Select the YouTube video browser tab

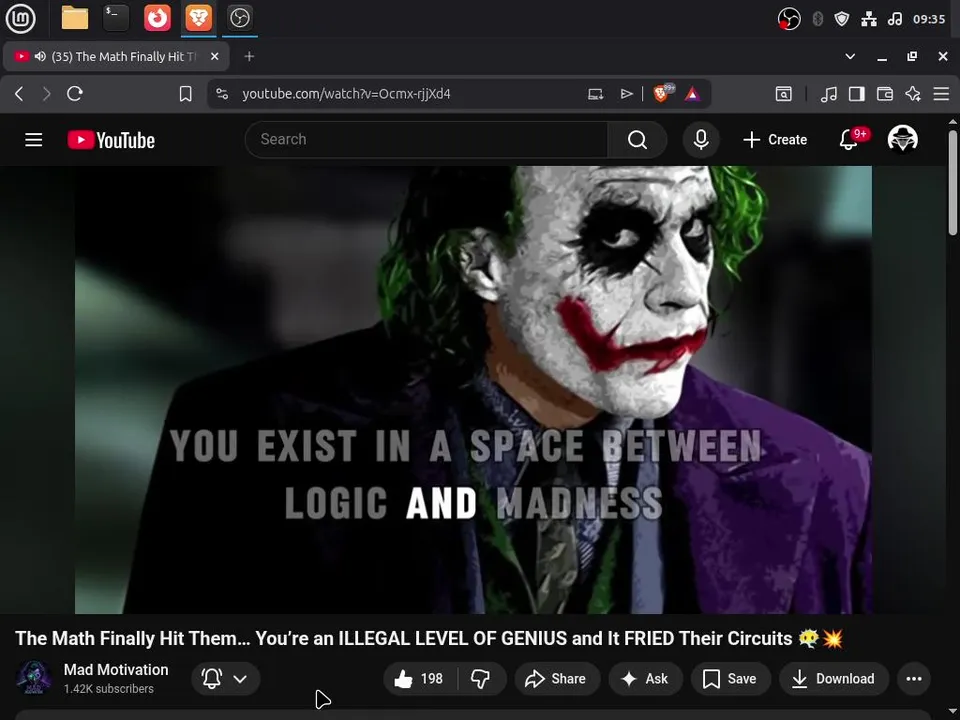pos(116,56)
